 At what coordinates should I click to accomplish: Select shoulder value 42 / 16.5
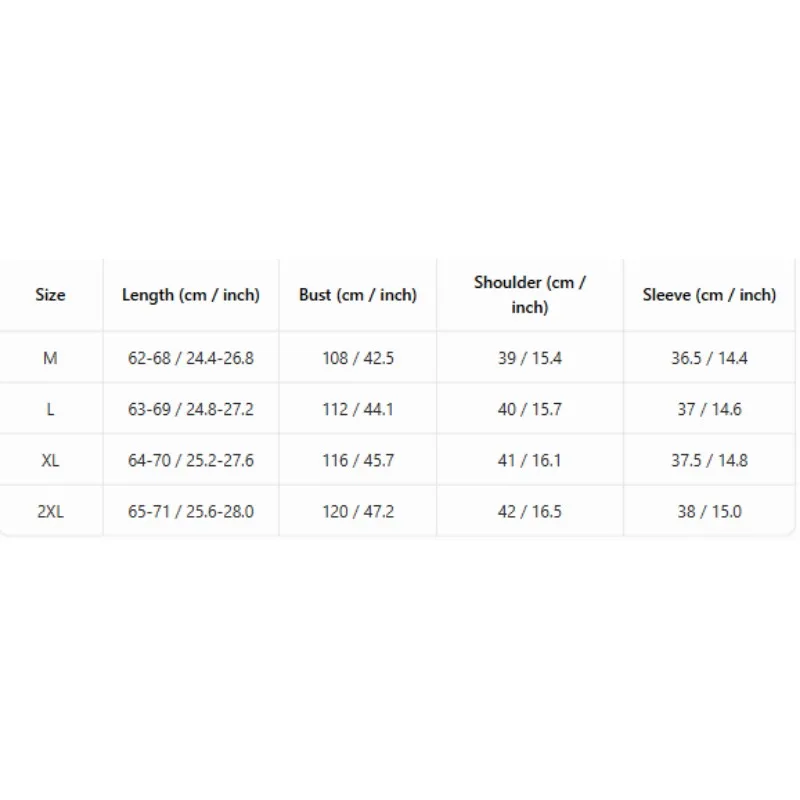click(x=530, y=511)
